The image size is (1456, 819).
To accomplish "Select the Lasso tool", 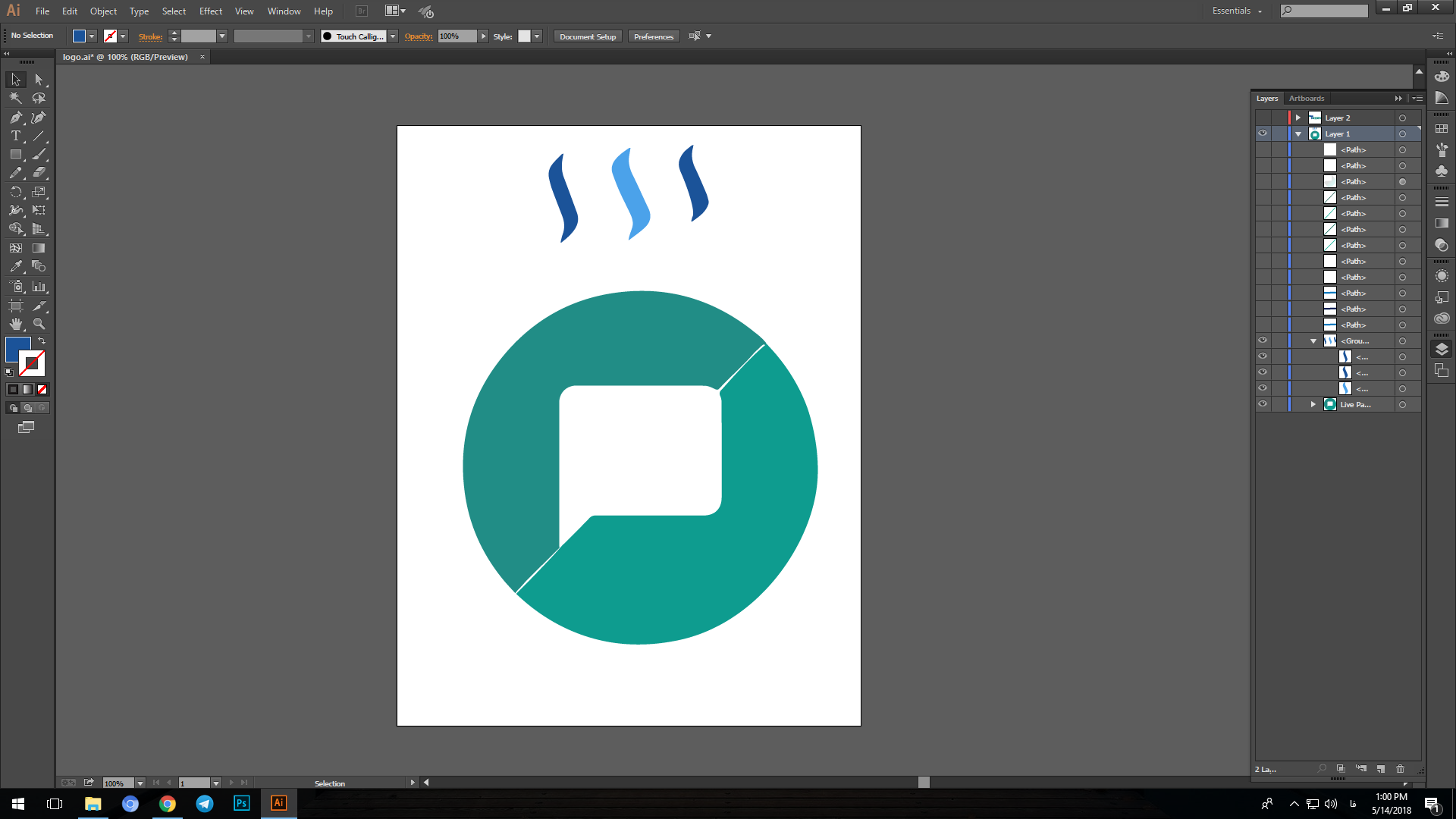I will [39, 98].
